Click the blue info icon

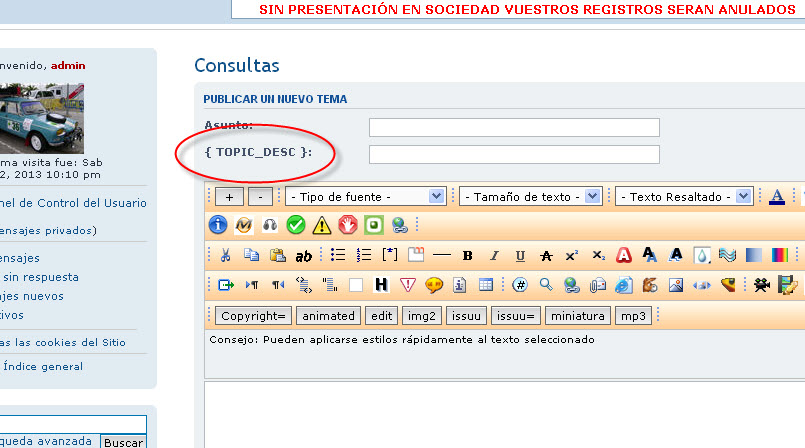click(x=218, y=225)
